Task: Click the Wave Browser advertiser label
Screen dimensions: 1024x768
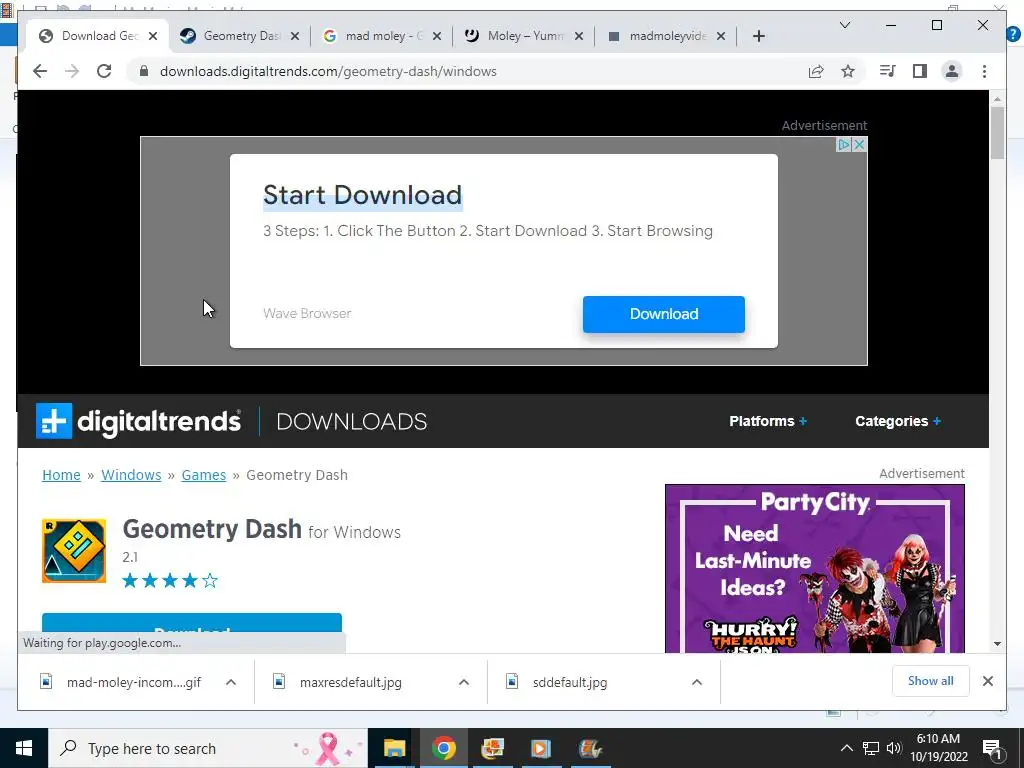Action: click(x=307, y=313)
